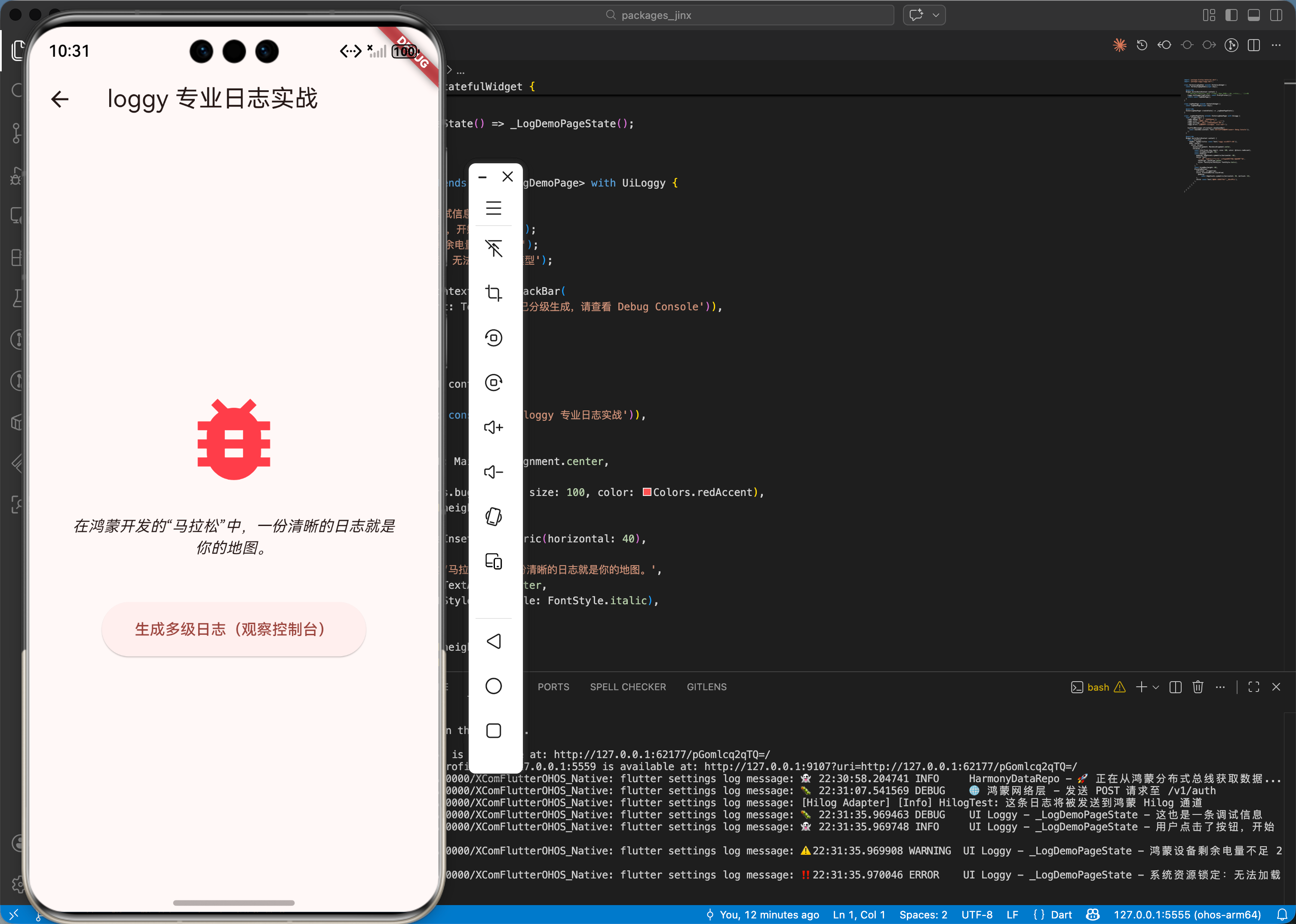This screenshot has width=1296, height=924.
Task: Open the emulator hamburger menu
Action: click(x=493, y=208)
